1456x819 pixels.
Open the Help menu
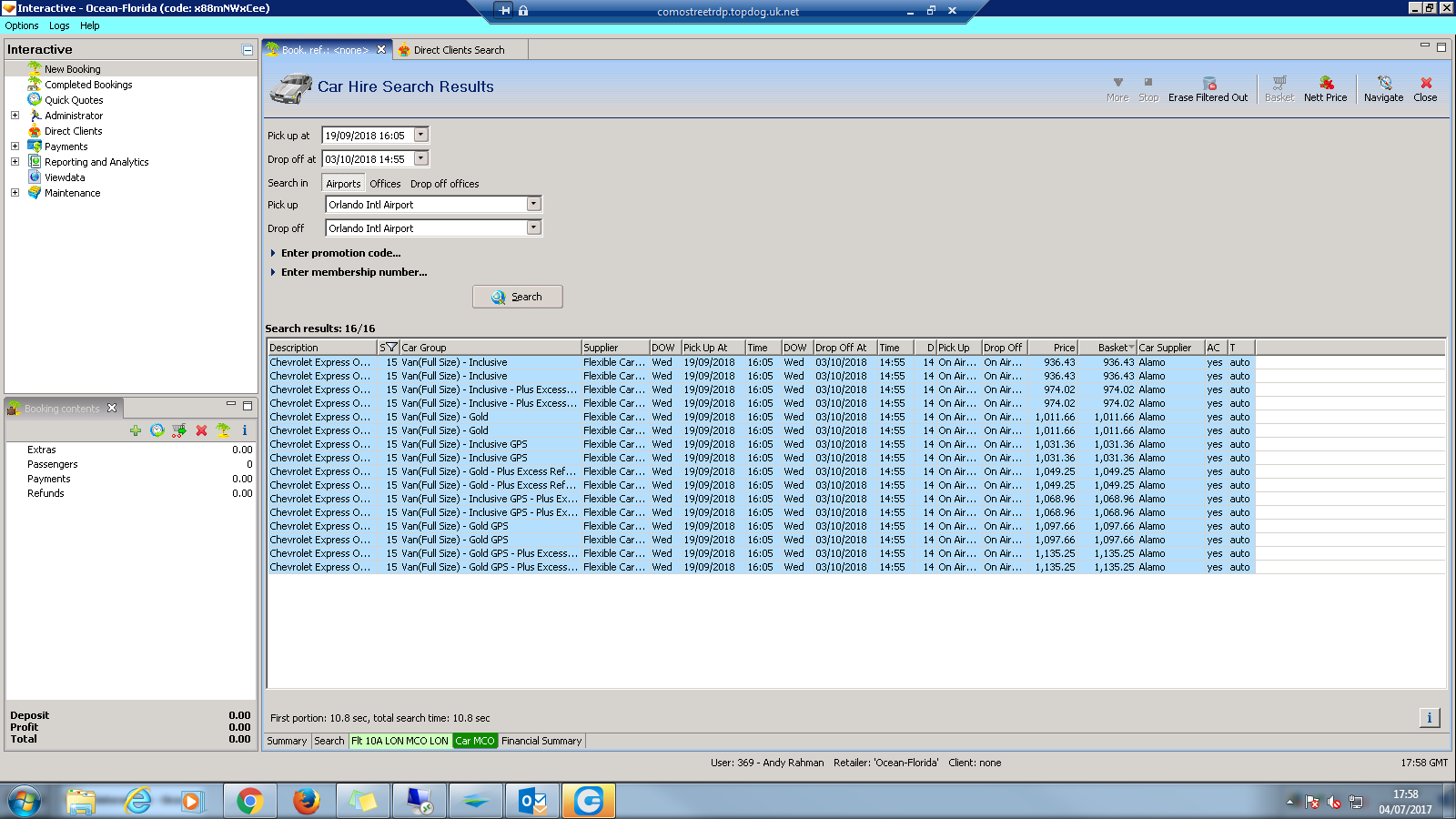pos(89,25)
